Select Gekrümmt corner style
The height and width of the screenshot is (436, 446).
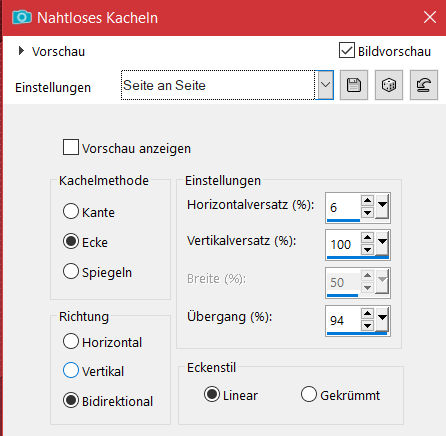tap(309, 394)
